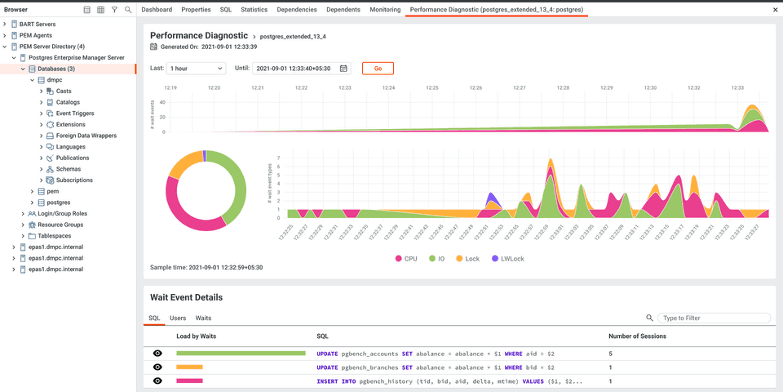Click the Type to Filter input field

click(714, 318)
